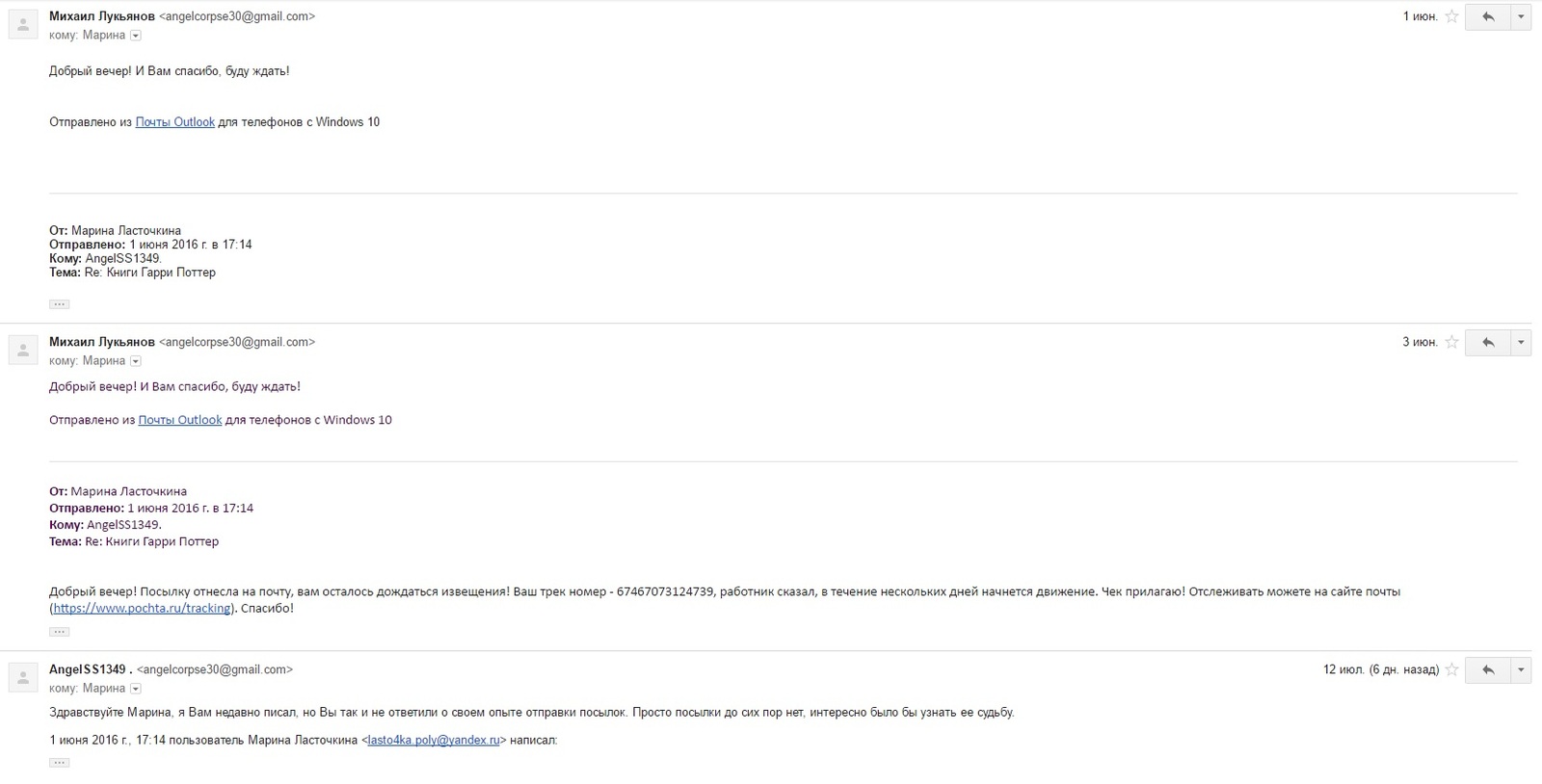
Task: Expand trimmed content in first message
Action: 59,304
